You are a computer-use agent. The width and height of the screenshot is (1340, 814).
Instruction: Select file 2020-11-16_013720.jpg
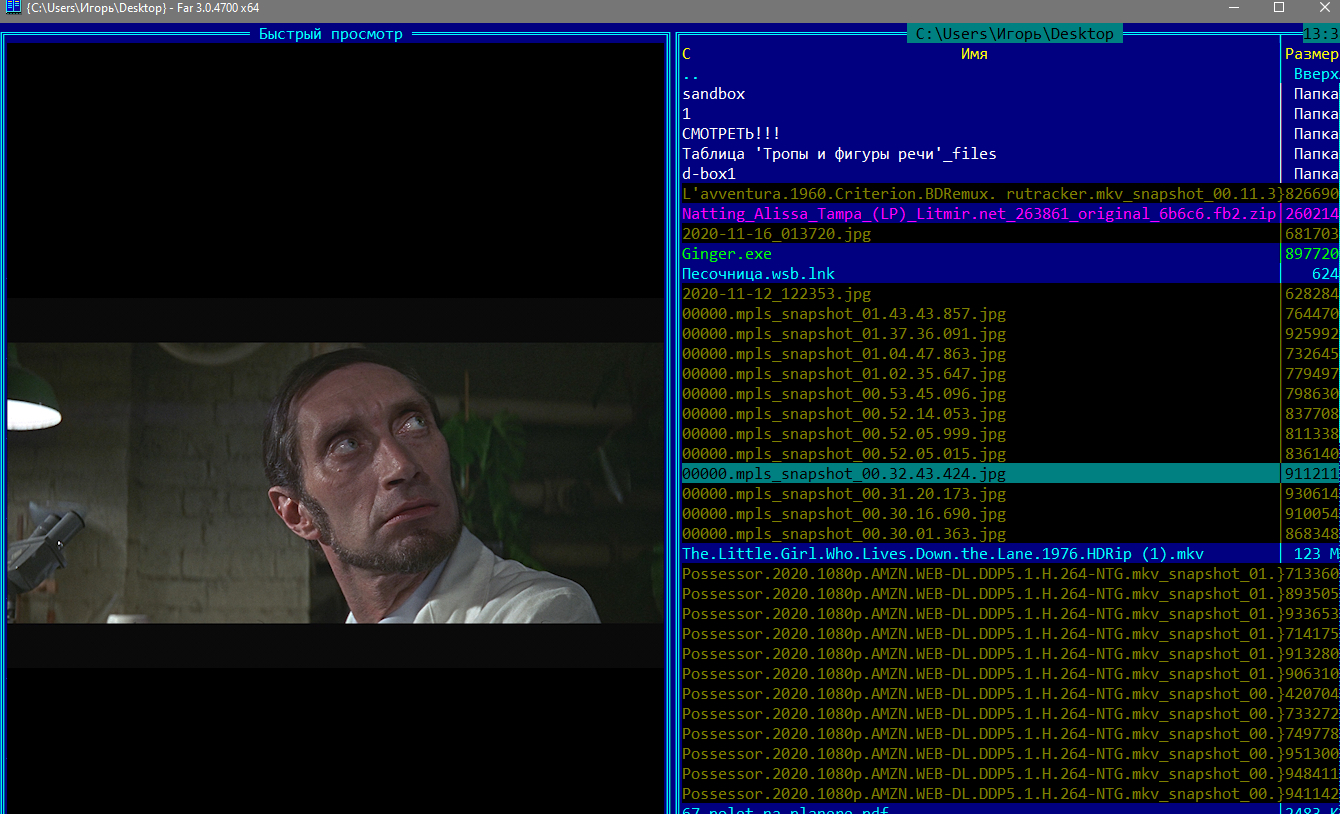click(776, 234)
